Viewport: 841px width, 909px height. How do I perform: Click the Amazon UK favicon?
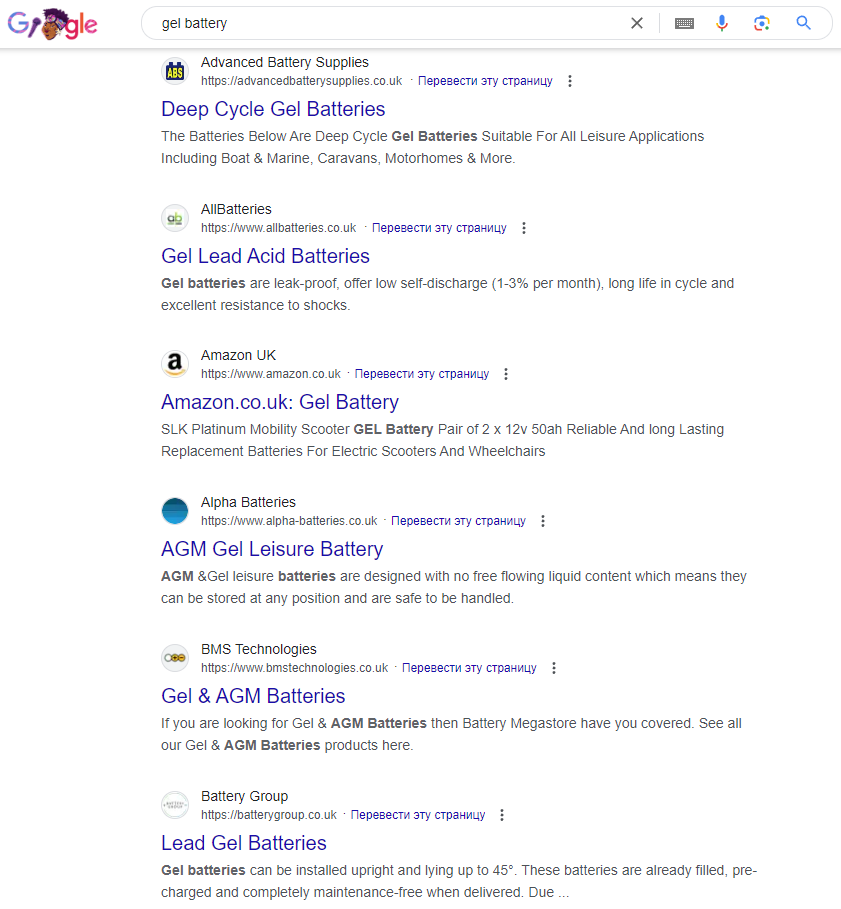pyautogui.click(x=174, y=365)
